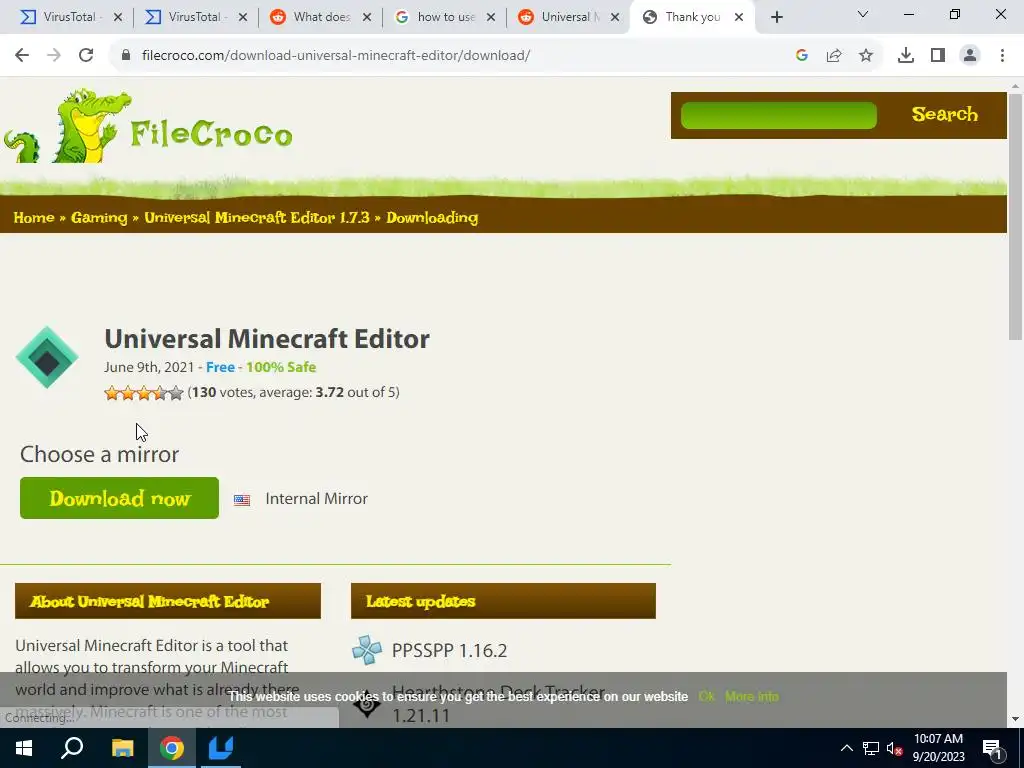The image size is (1024, 768).
Task: Click the Chrome taskbar icon
Action: point(172,748)
